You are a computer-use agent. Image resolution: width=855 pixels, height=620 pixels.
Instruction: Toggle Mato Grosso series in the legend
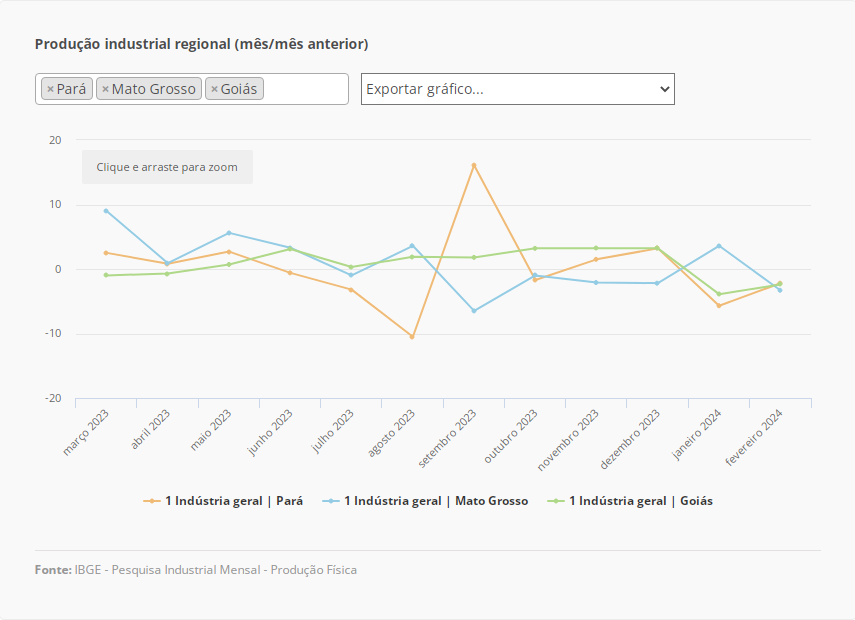435,501
